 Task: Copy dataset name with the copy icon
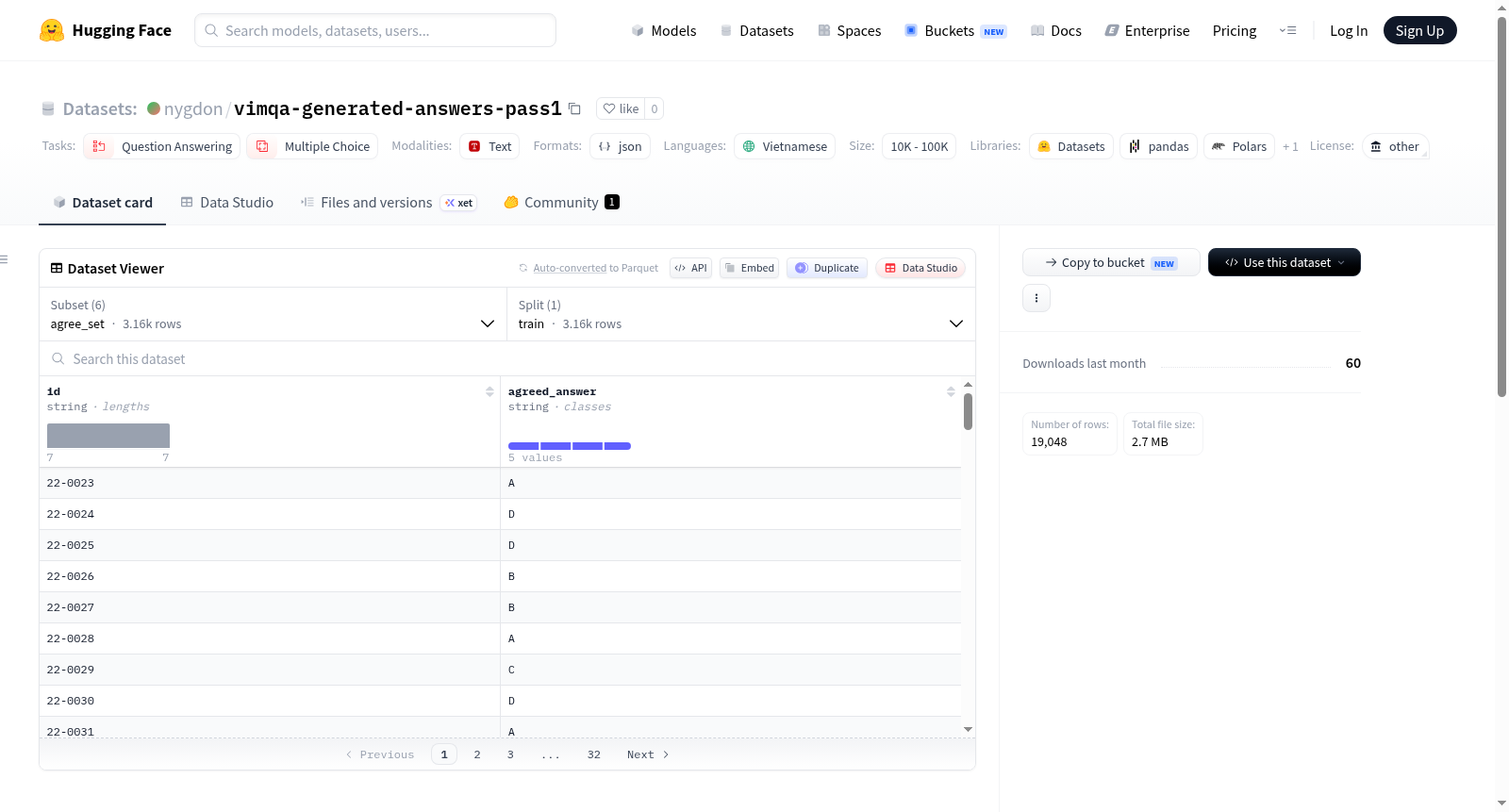click(x=574, y=108)
